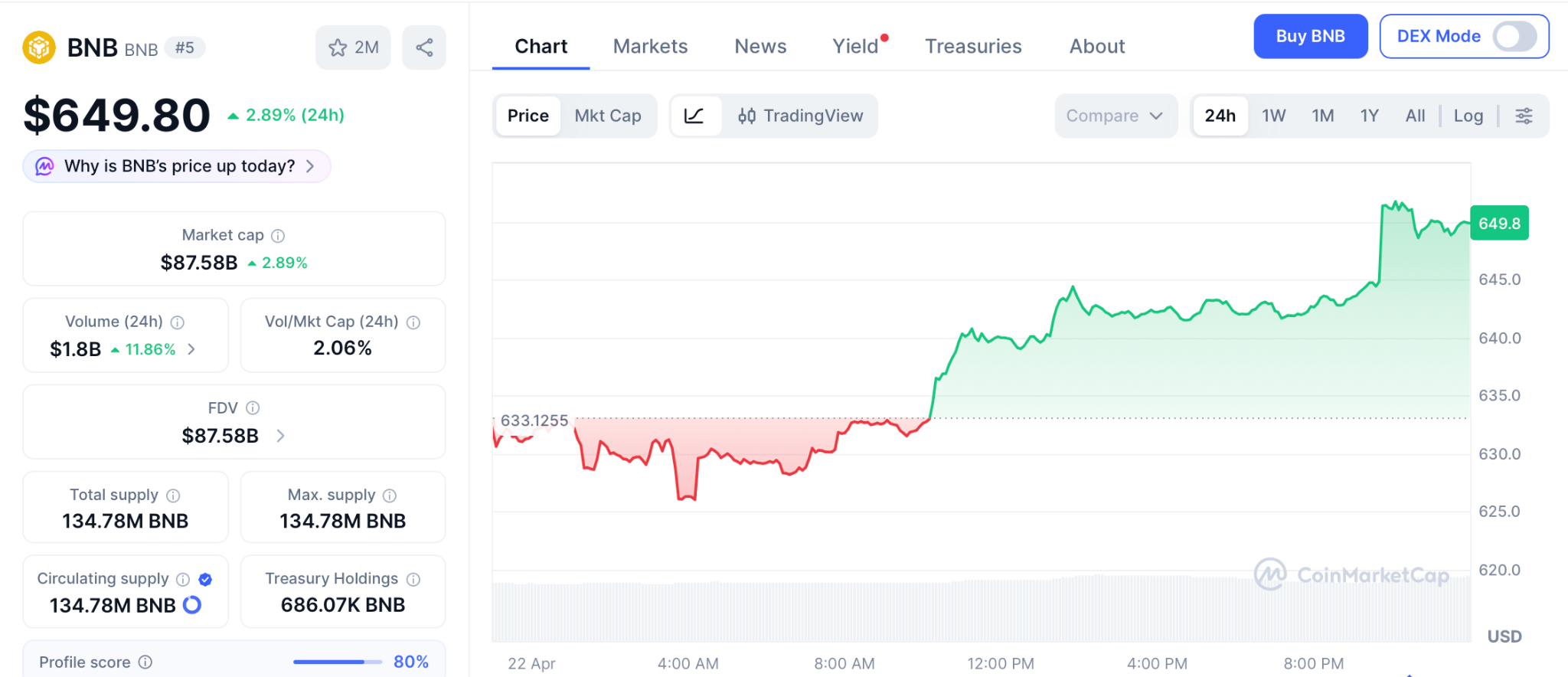Viewport: 1568px width, 677px height.
Task: Click the BNB coin logo
Action: (x=39, y=47)
